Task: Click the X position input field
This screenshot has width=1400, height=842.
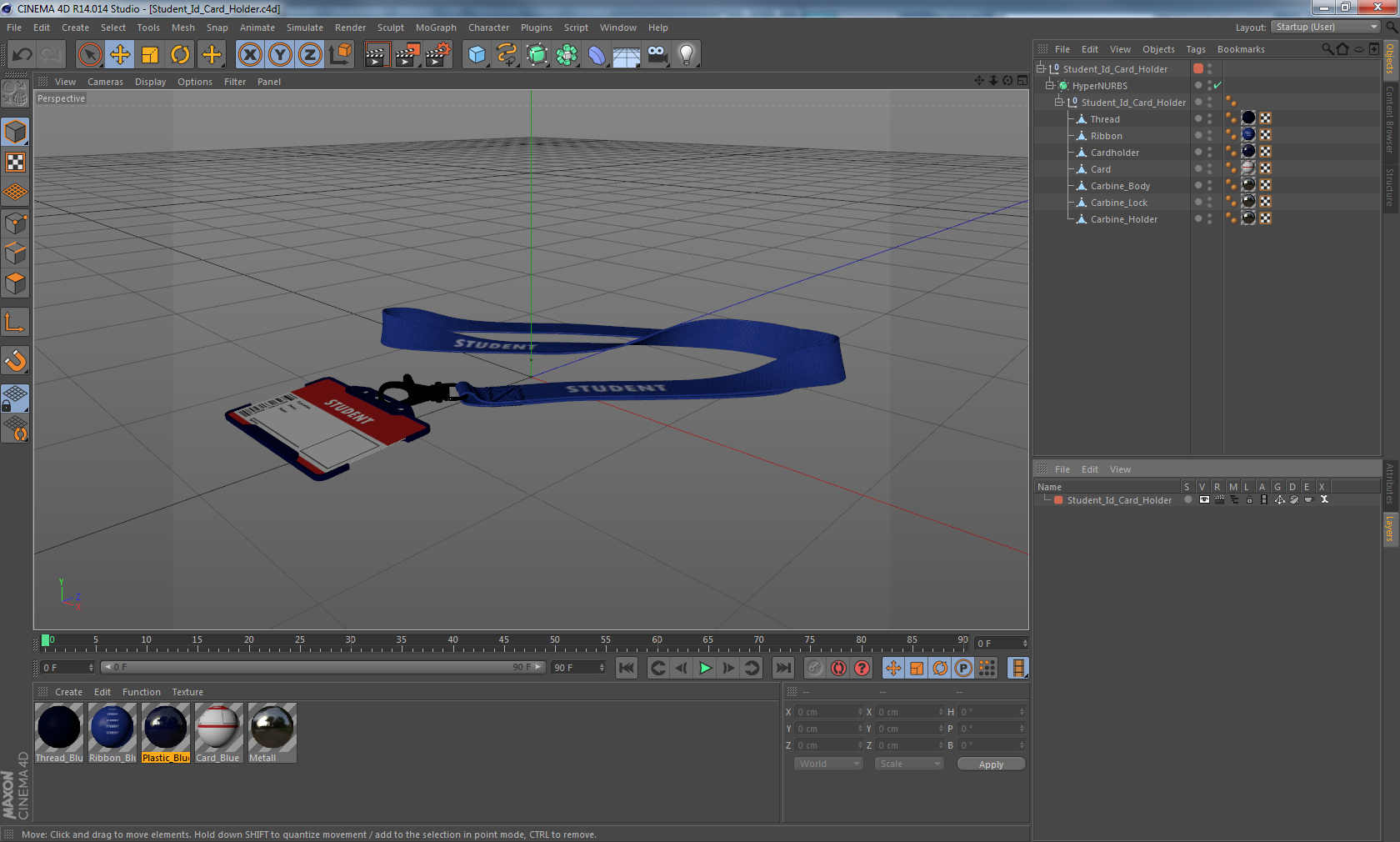Action: pos(829,712)
